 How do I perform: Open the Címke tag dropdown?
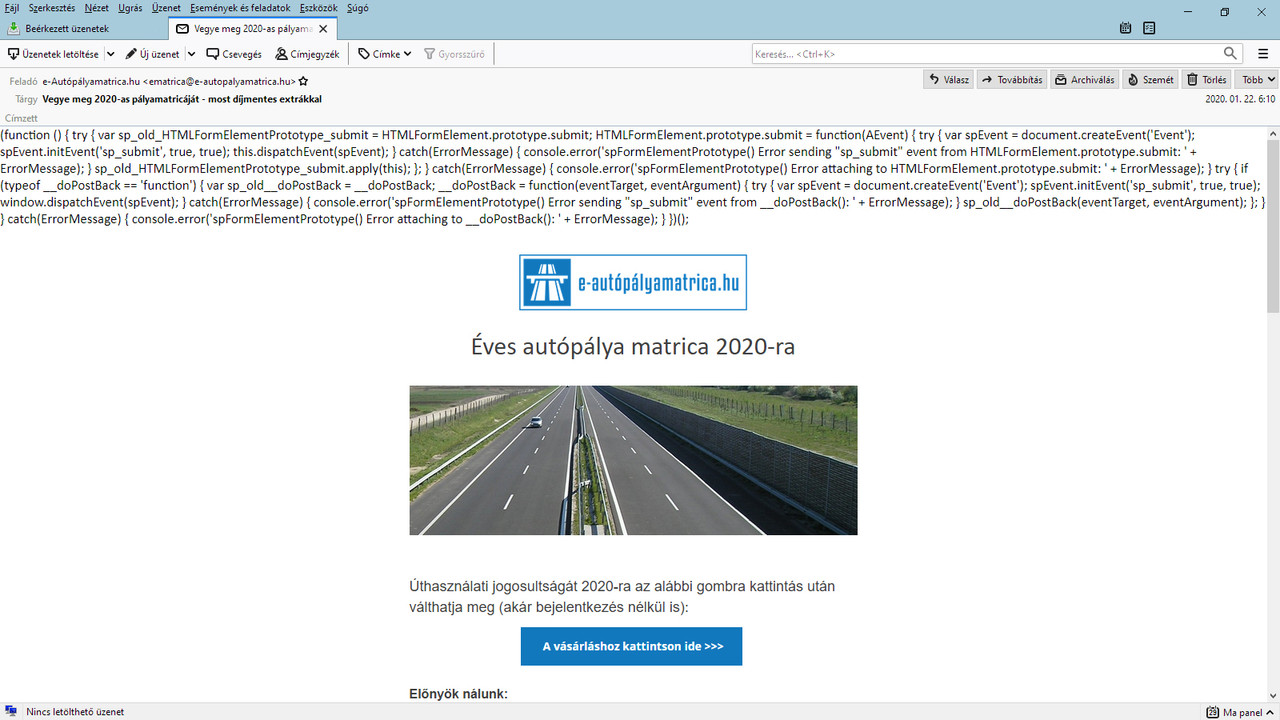385,54
